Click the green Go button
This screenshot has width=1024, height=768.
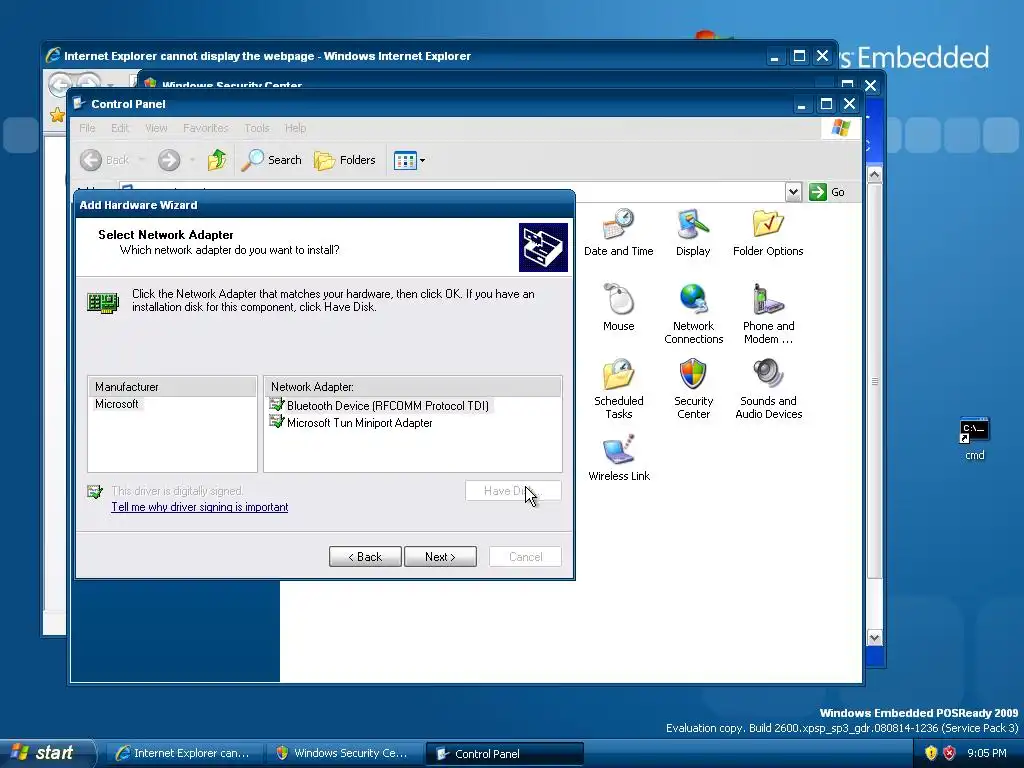[x=827, y=192]
